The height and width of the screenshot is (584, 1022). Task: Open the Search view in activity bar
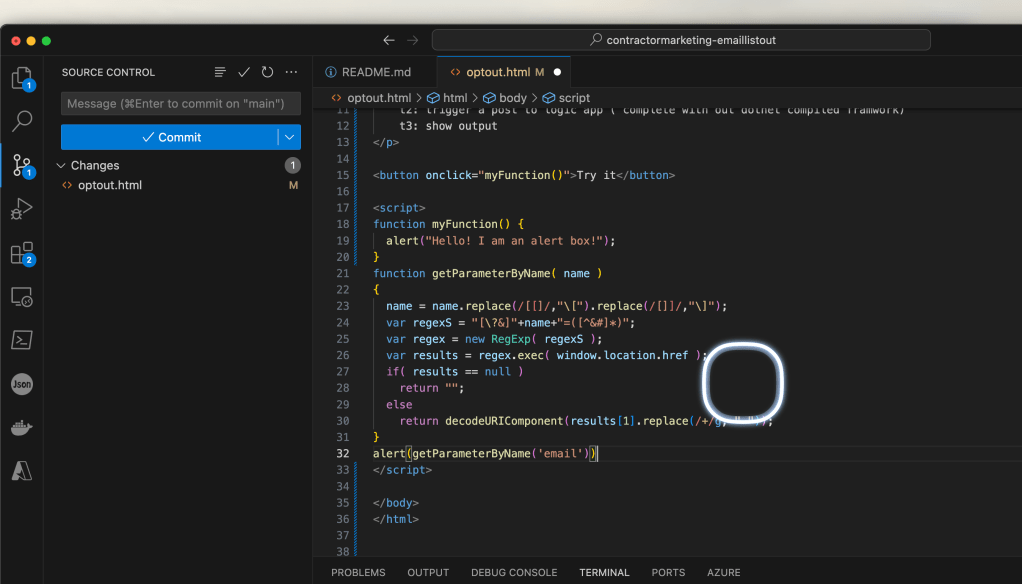coord(22,121)
